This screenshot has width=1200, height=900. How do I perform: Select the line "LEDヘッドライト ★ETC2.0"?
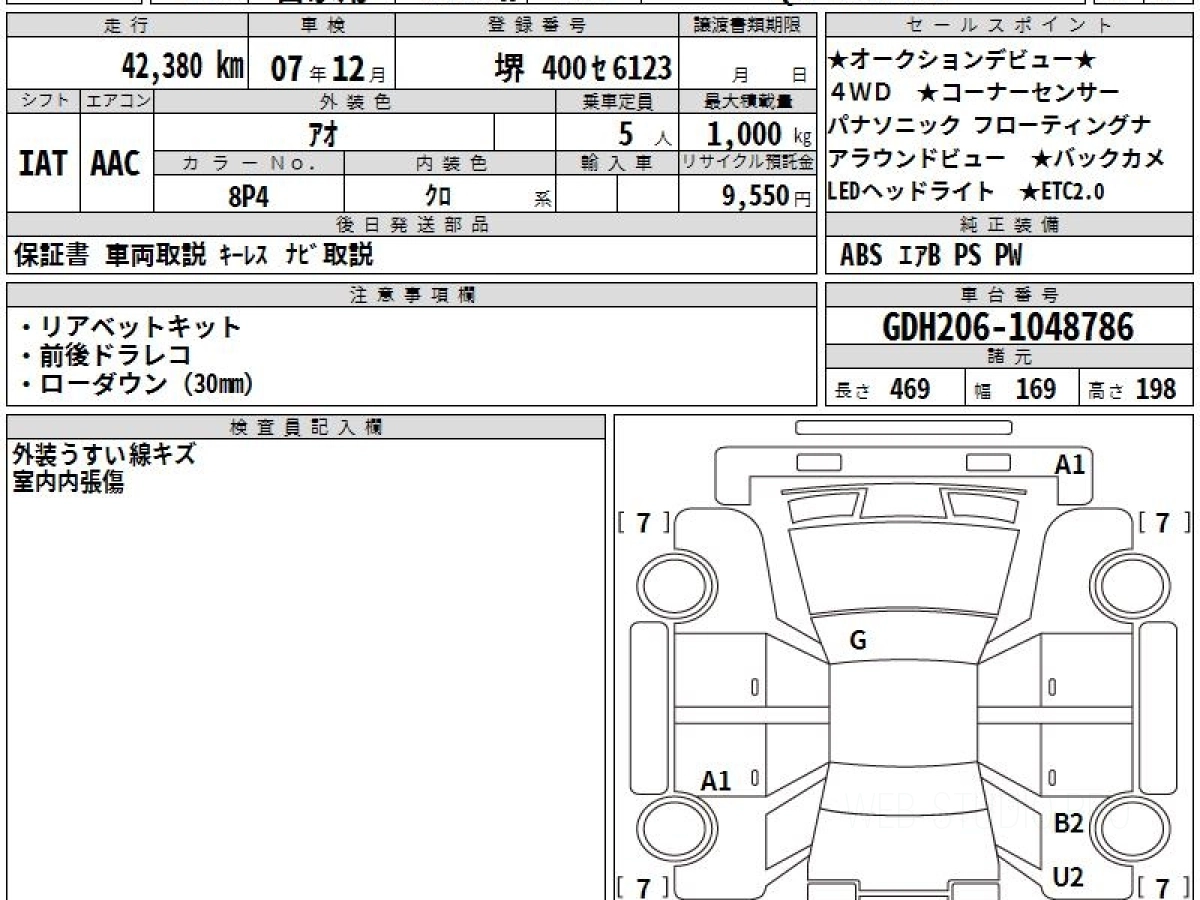pos(966,191)
